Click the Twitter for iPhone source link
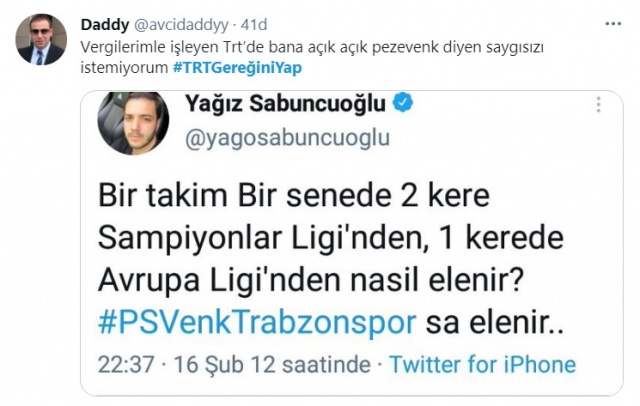Viewport: 640px width, 406px height. 482,364
